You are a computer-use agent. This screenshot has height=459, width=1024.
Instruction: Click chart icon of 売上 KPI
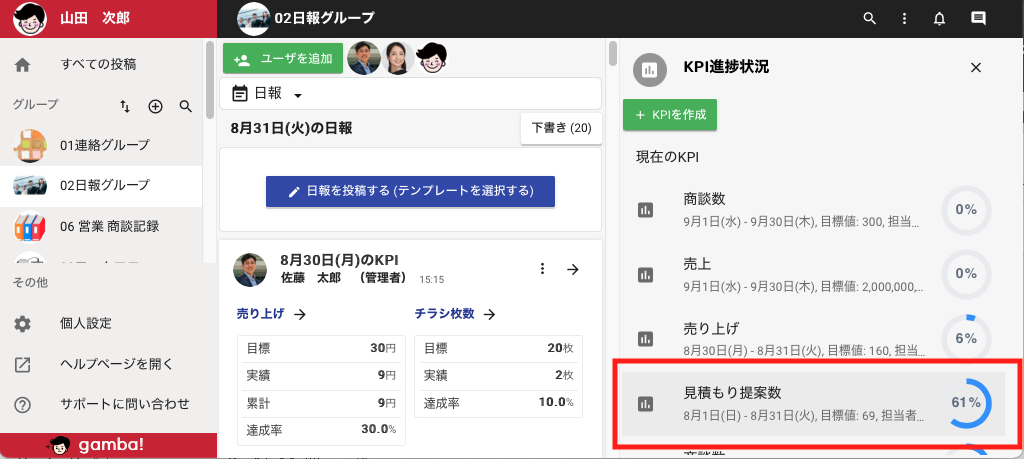[645, 275]
